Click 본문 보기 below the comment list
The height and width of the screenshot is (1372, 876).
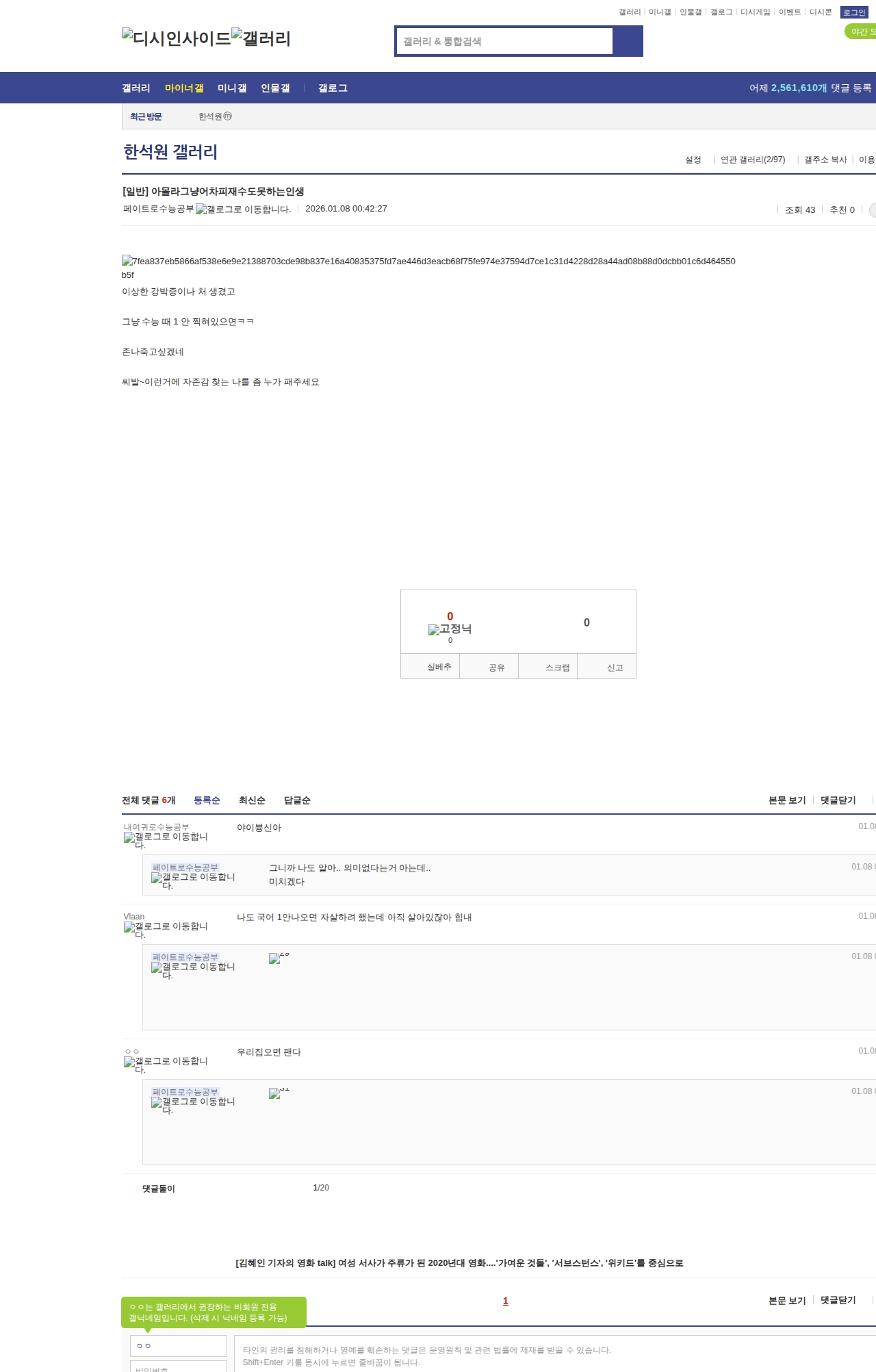[x=787, y=1300]
